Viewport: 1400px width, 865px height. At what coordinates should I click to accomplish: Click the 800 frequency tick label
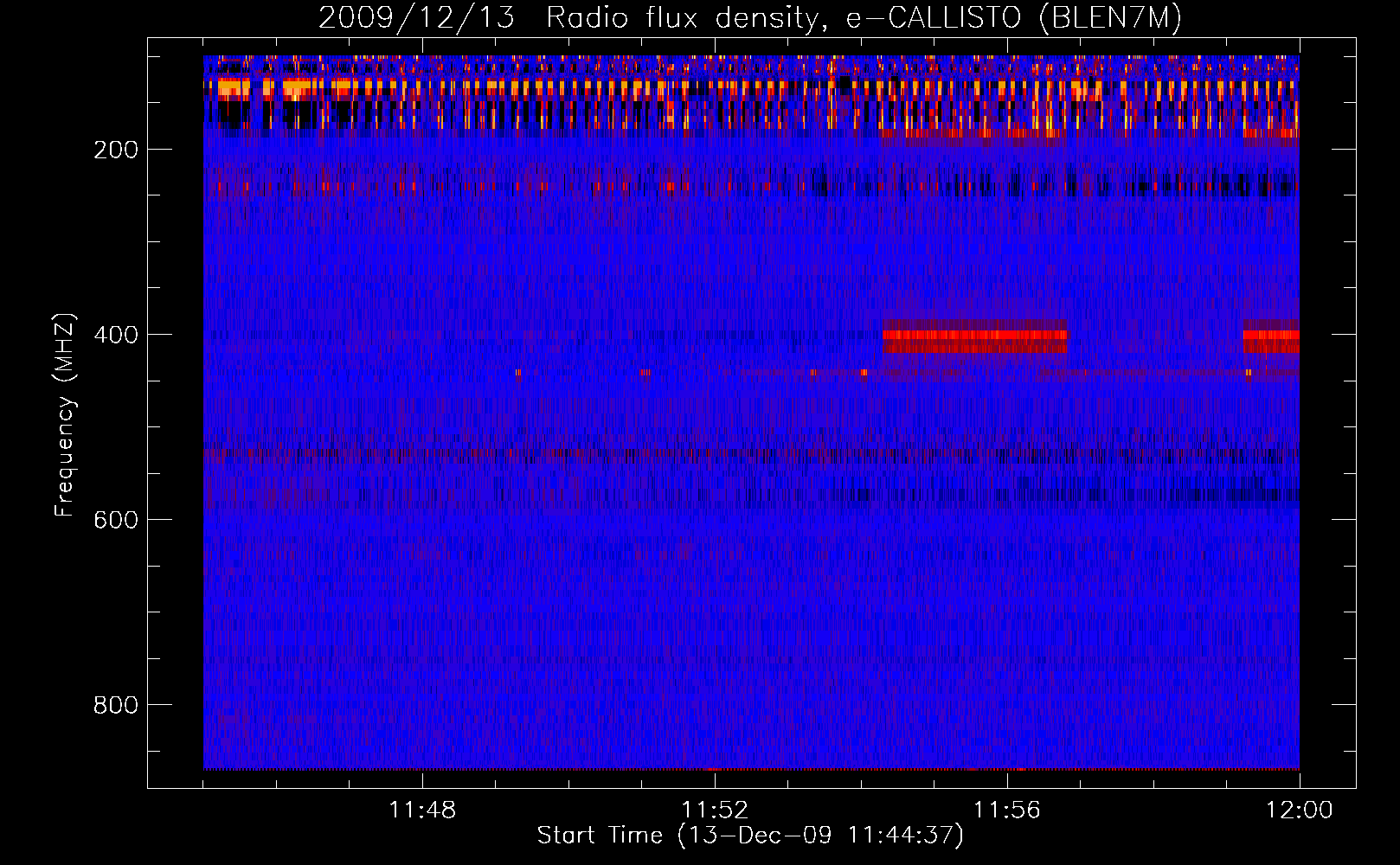(x=116, y=705)
